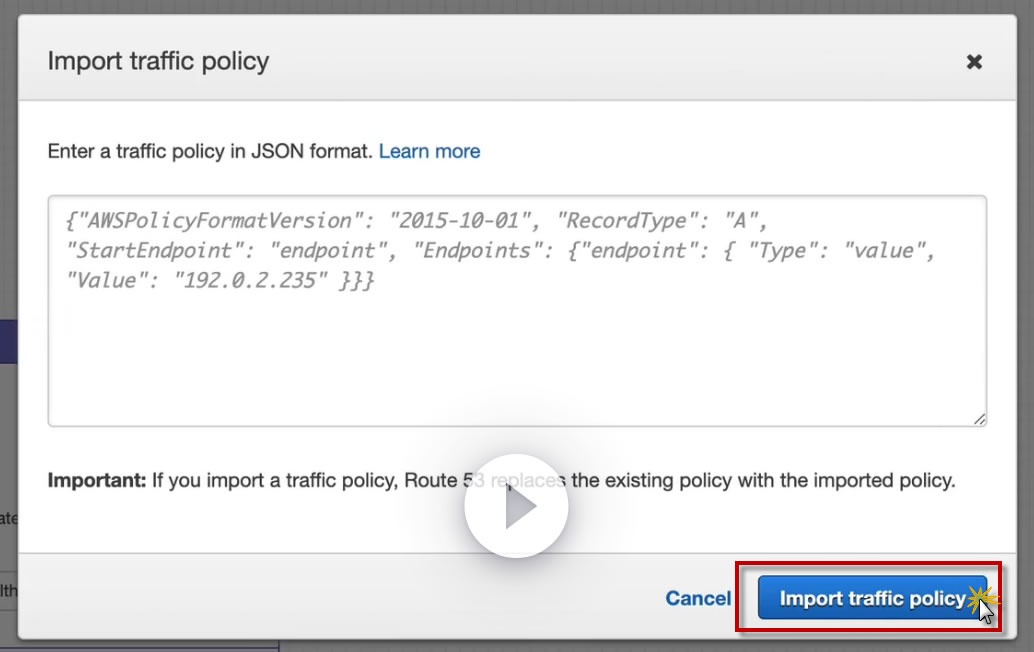1034x652 pixels.
Task: Click the "Value" key on the last placeholder line
Action: click(x=101, y=280)
